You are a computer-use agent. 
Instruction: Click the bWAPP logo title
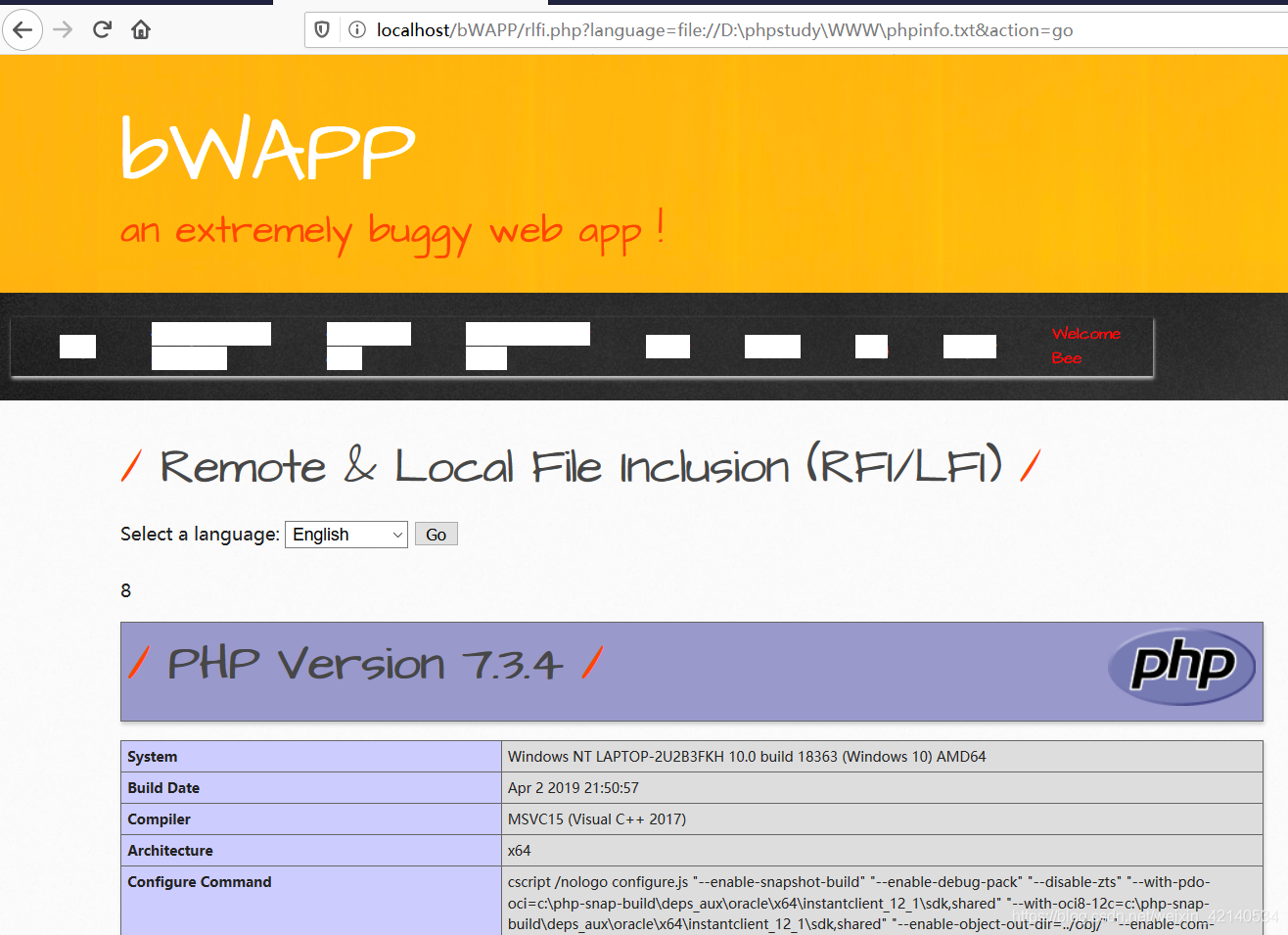point(268,149)
